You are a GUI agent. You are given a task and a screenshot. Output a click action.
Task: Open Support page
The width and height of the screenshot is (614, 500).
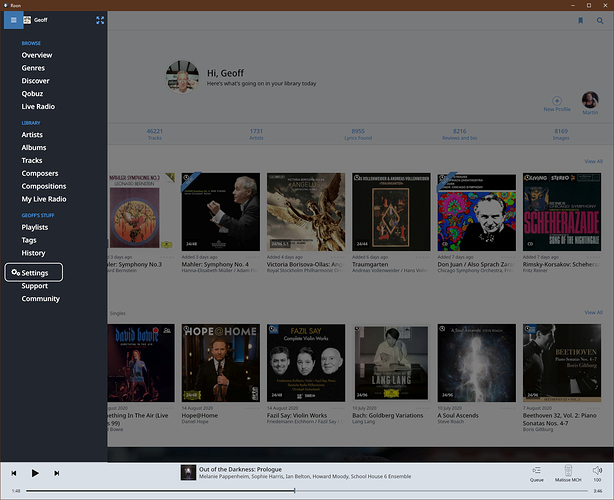click(34, 286)
